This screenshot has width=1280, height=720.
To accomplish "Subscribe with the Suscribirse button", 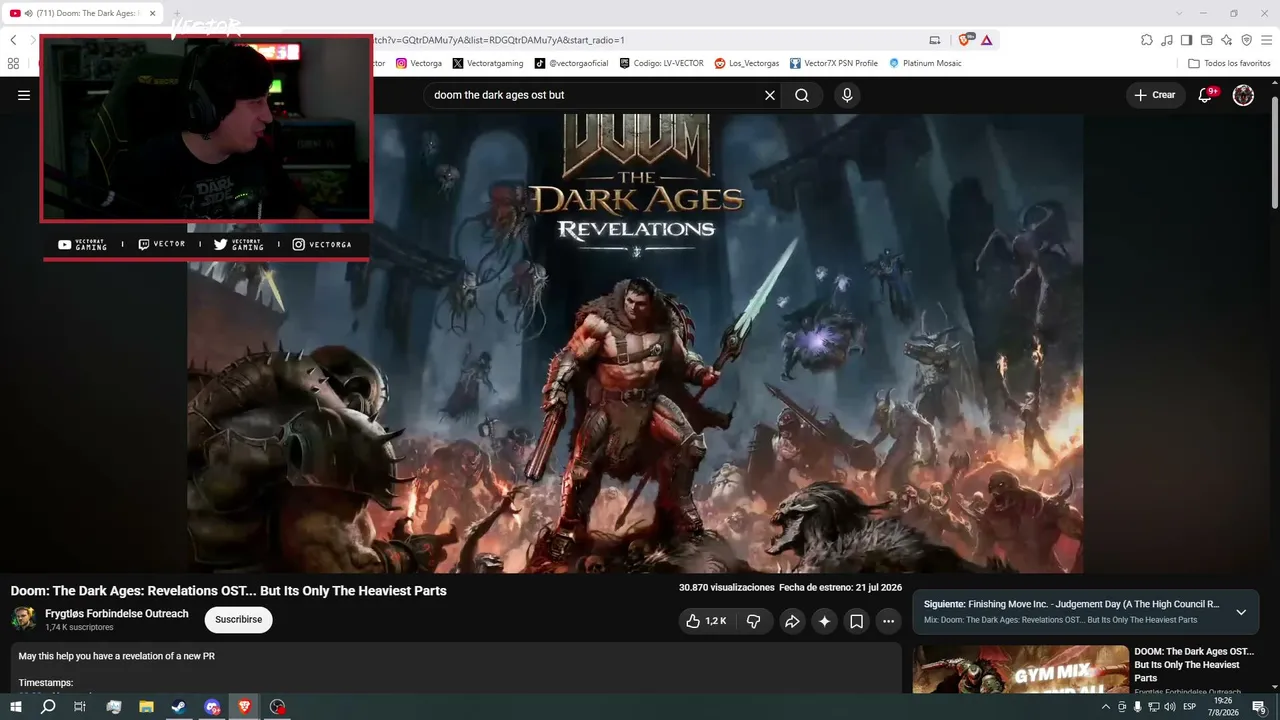I will (238, 620).
